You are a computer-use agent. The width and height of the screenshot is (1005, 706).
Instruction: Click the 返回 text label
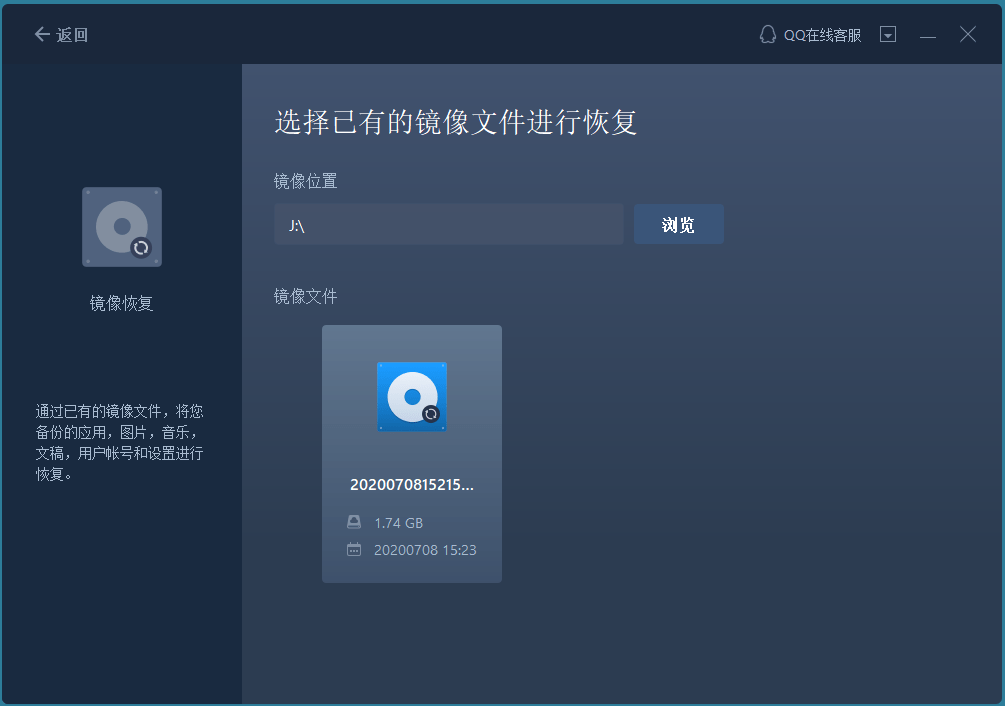point(72,35)
